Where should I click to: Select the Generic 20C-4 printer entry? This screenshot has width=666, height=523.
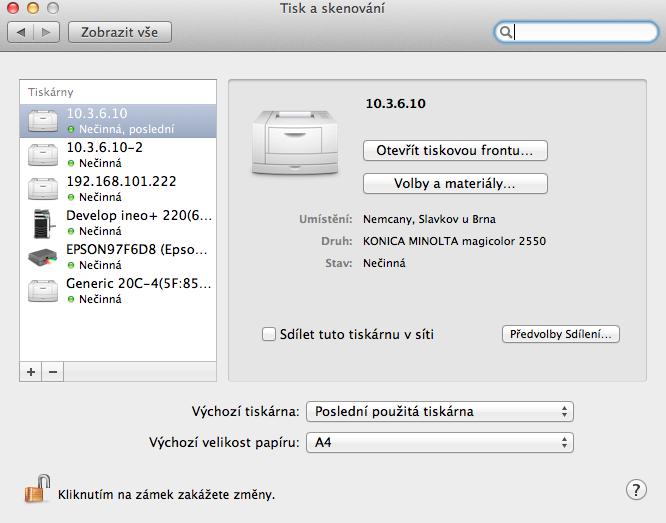point(118,291)
